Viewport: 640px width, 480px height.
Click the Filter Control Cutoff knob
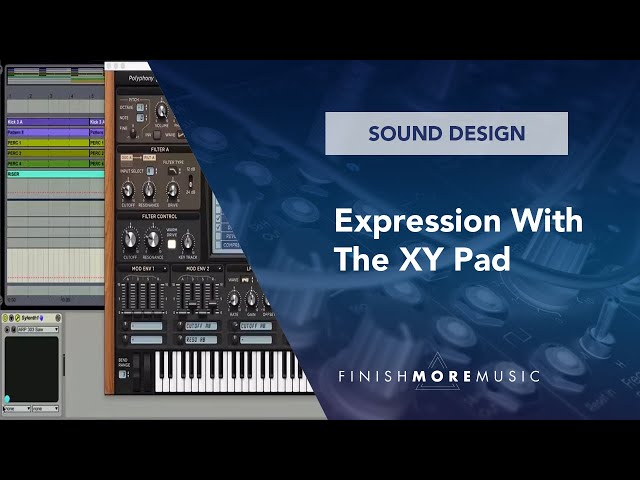tap(130, 240)
